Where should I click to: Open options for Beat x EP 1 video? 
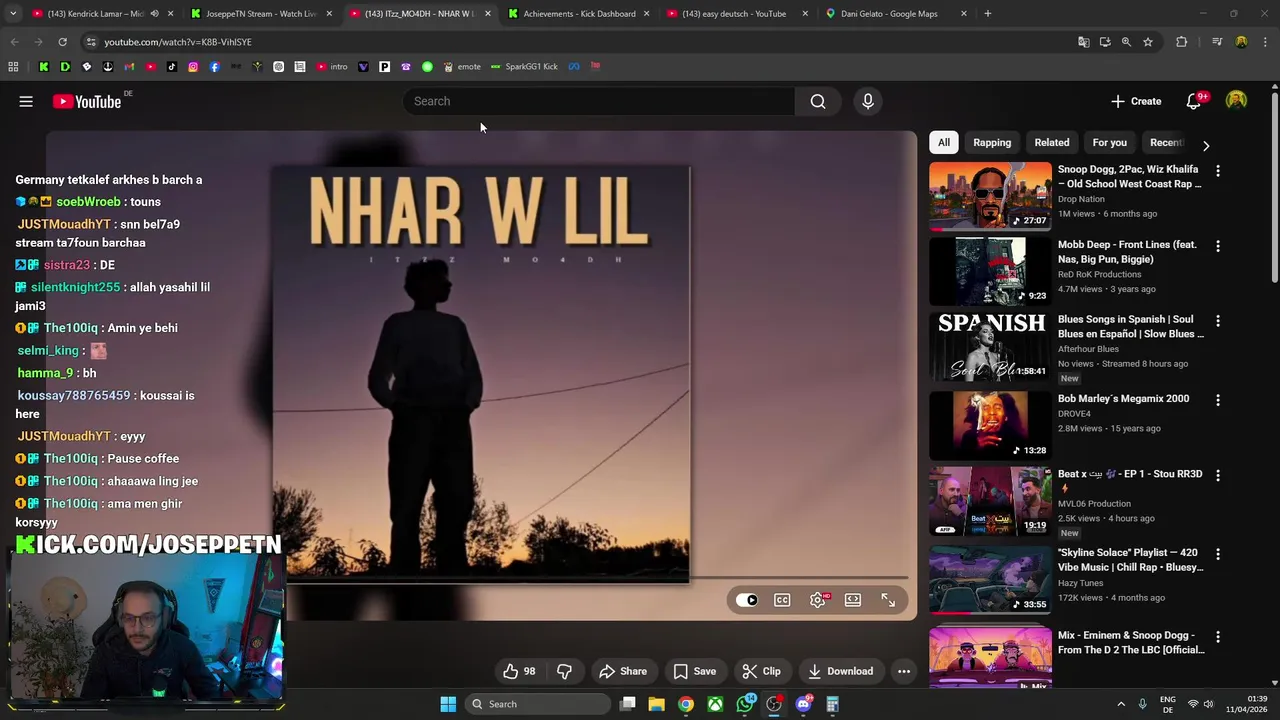[x=1218, y=476]
